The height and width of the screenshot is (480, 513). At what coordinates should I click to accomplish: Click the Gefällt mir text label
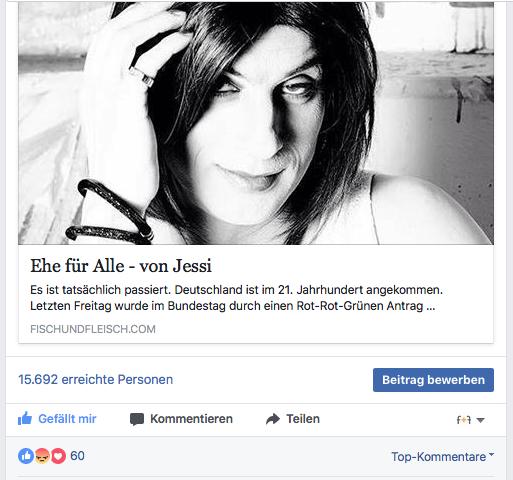click(x=67, y=419)
